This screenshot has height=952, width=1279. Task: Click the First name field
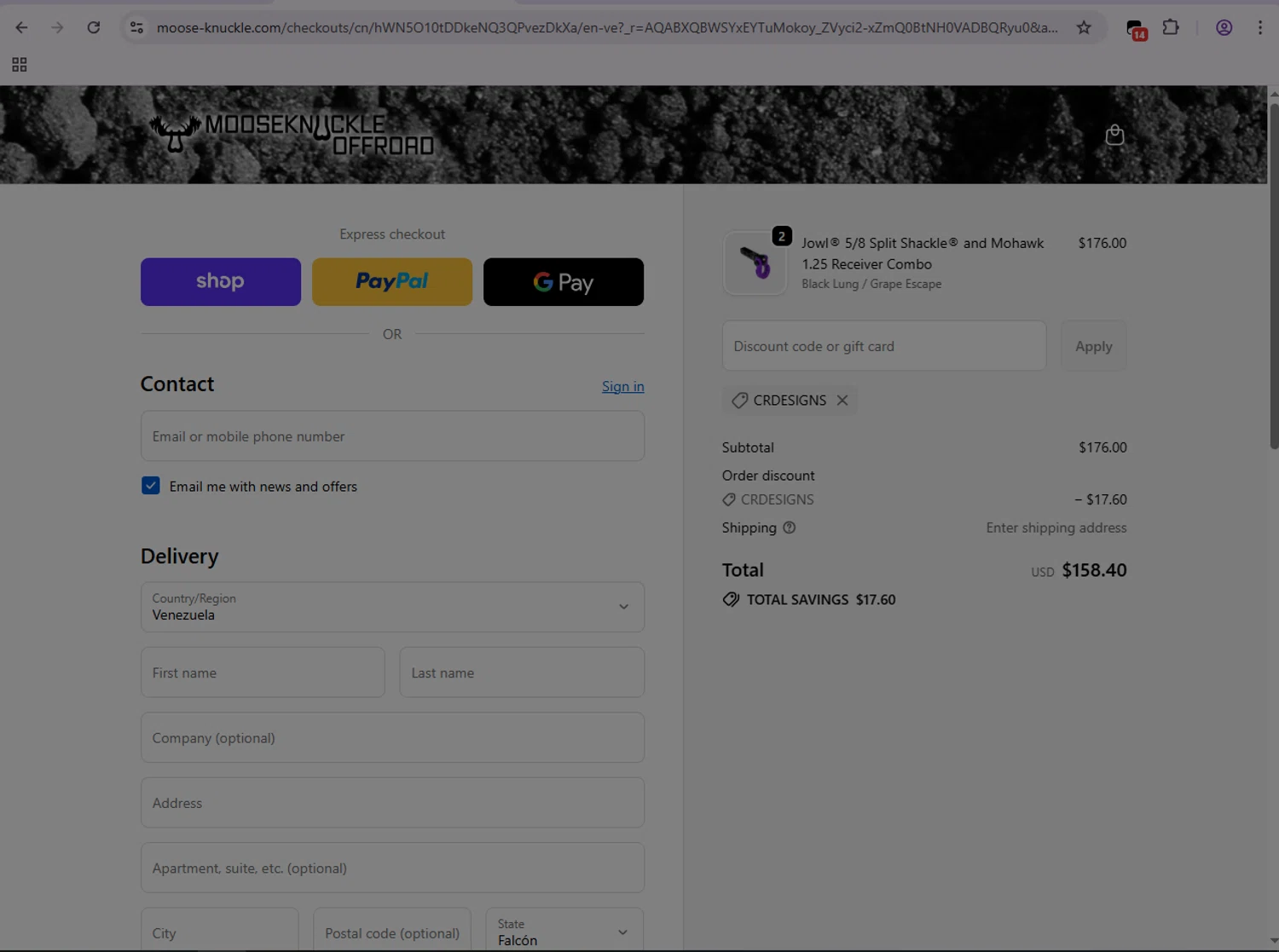[263, 672]
